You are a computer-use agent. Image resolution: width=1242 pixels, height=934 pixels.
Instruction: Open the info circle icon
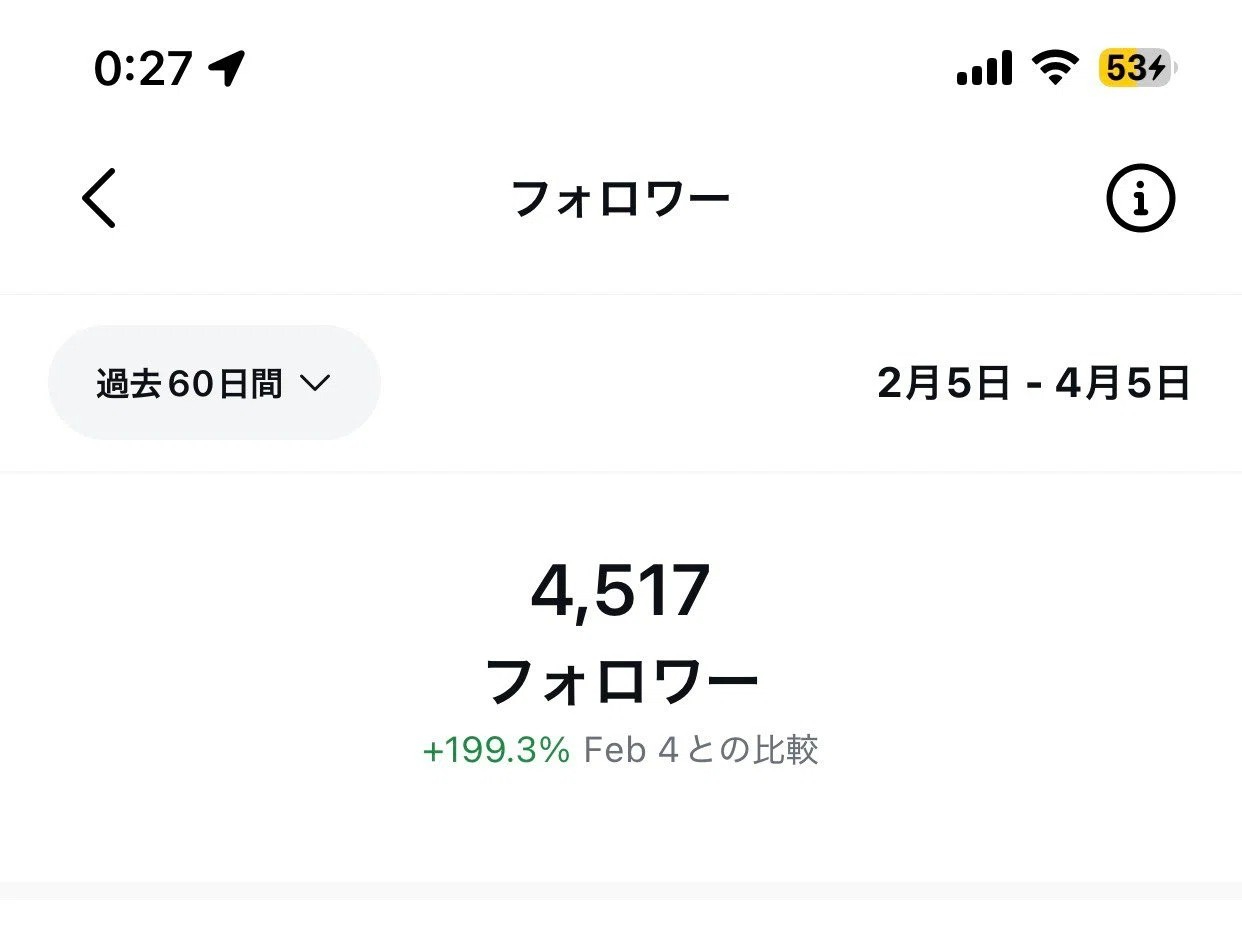1140,199
